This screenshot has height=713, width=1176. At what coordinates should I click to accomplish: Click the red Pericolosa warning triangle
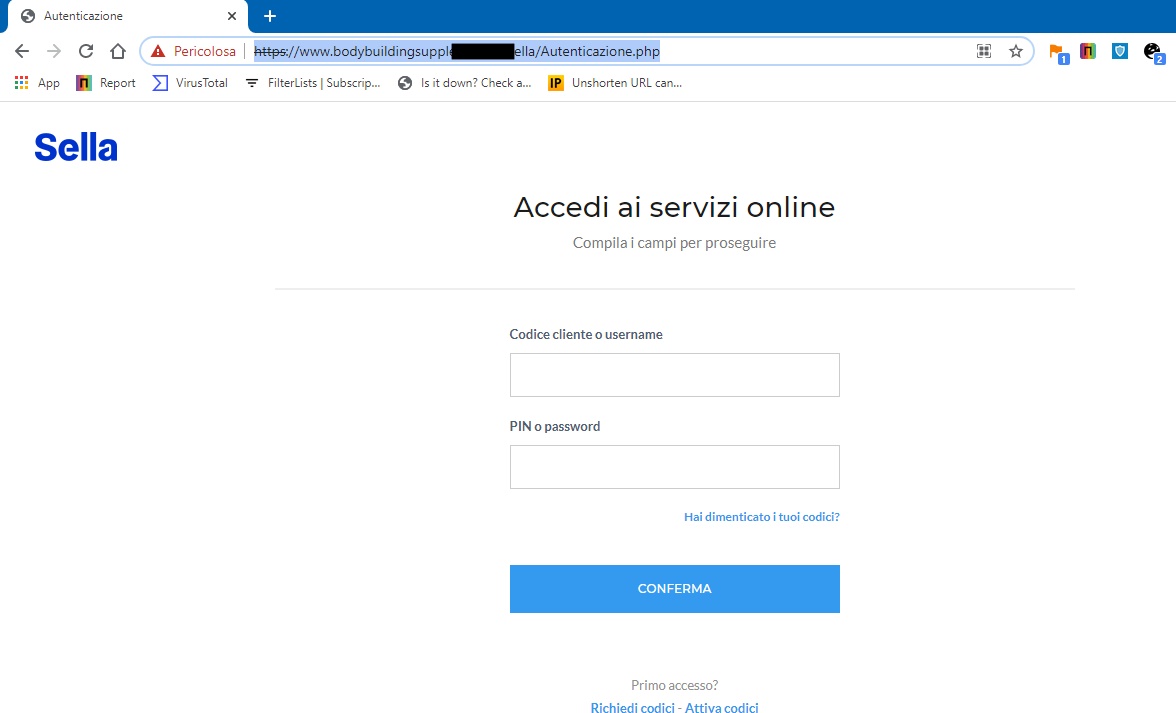tap(158, 51)
